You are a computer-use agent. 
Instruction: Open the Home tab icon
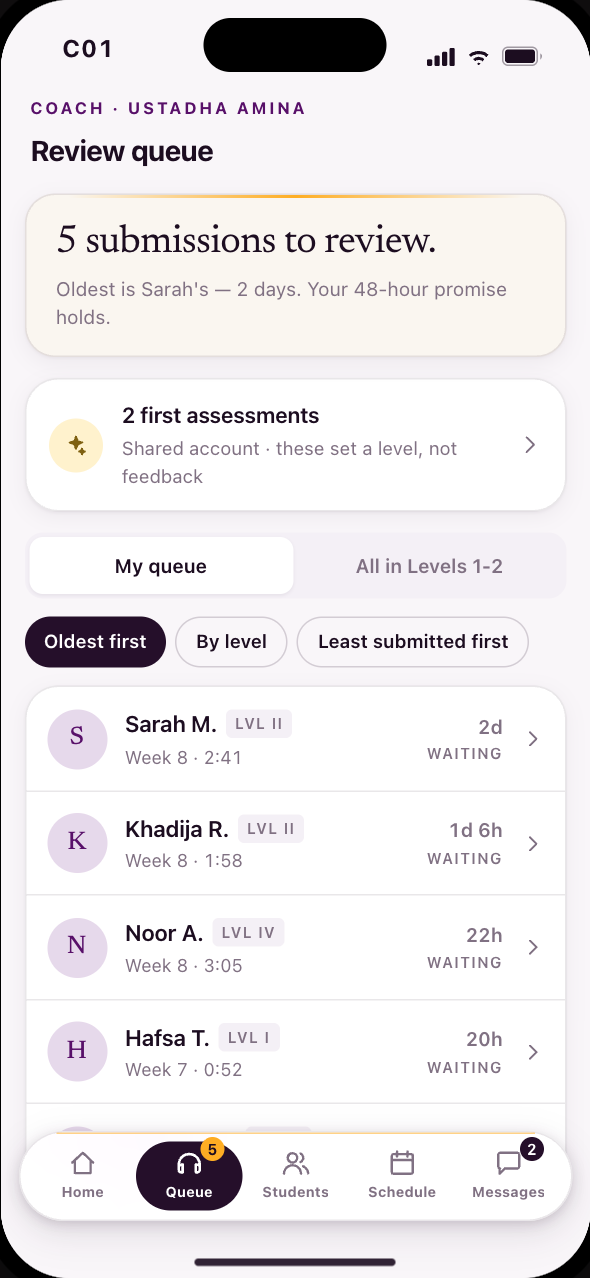click(83, 1163)
